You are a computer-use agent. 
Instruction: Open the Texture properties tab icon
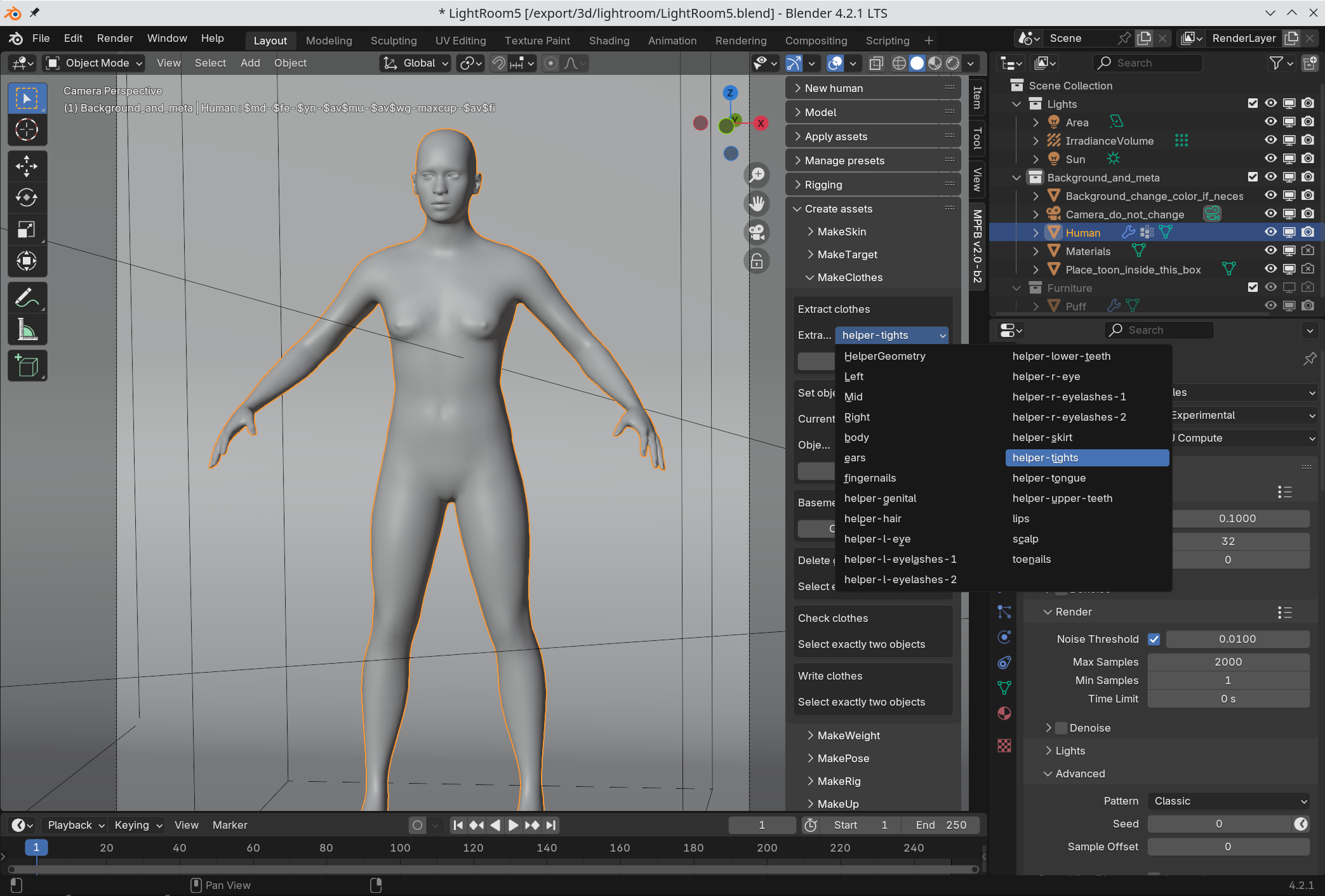click(1004, 745)
